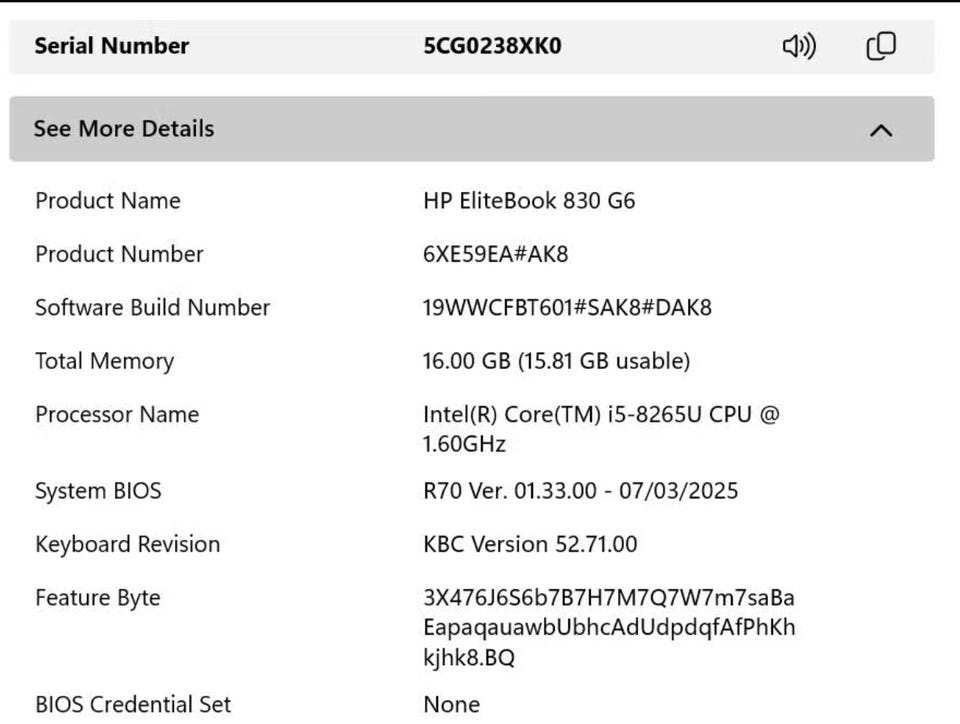
Task: Click the Product Number value 6XE59EA#AK8
Action: pos(495,254)
